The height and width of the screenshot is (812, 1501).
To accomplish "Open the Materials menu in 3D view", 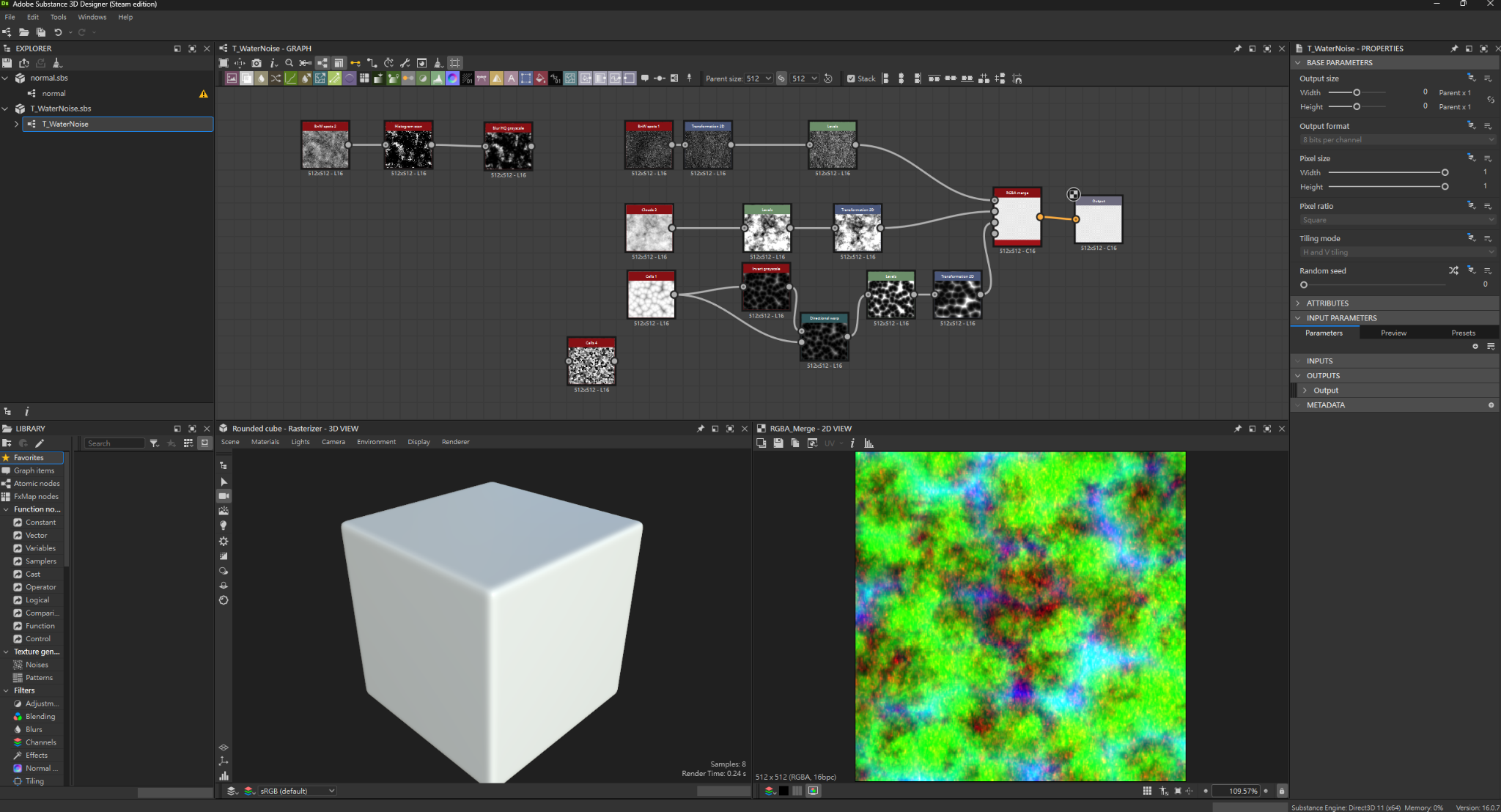I will [265, 442].
